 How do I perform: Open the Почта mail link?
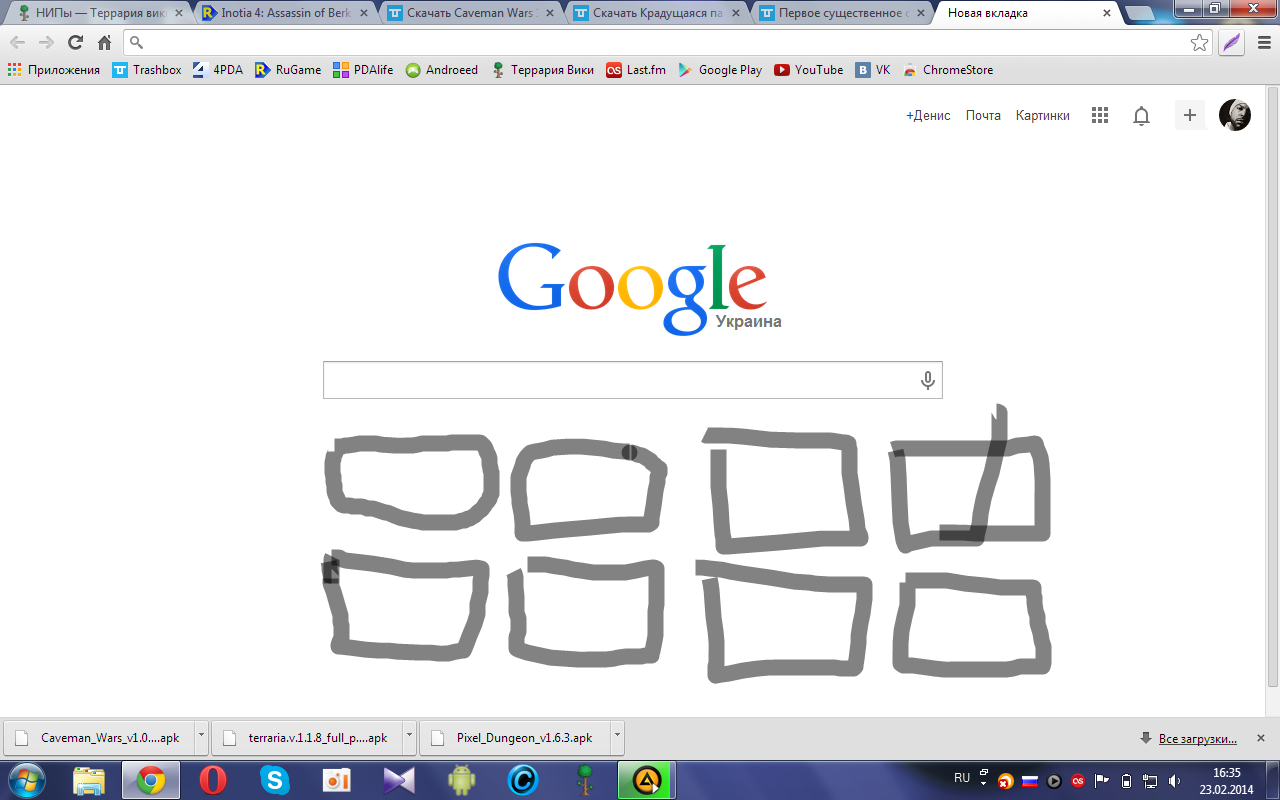983,116
